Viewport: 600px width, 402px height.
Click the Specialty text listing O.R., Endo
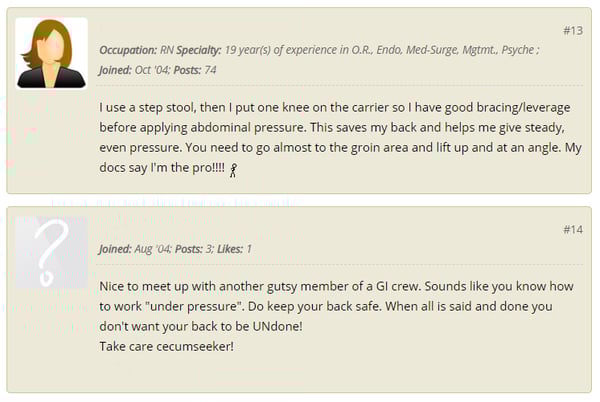pos(382,50)
